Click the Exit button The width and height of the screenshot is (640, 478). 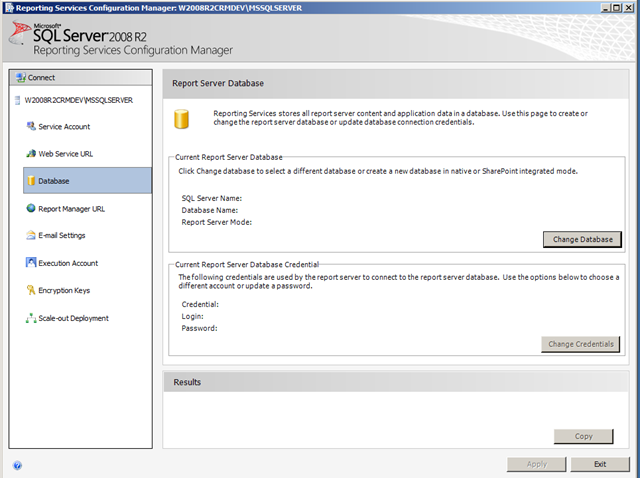[x=600, y=464]
